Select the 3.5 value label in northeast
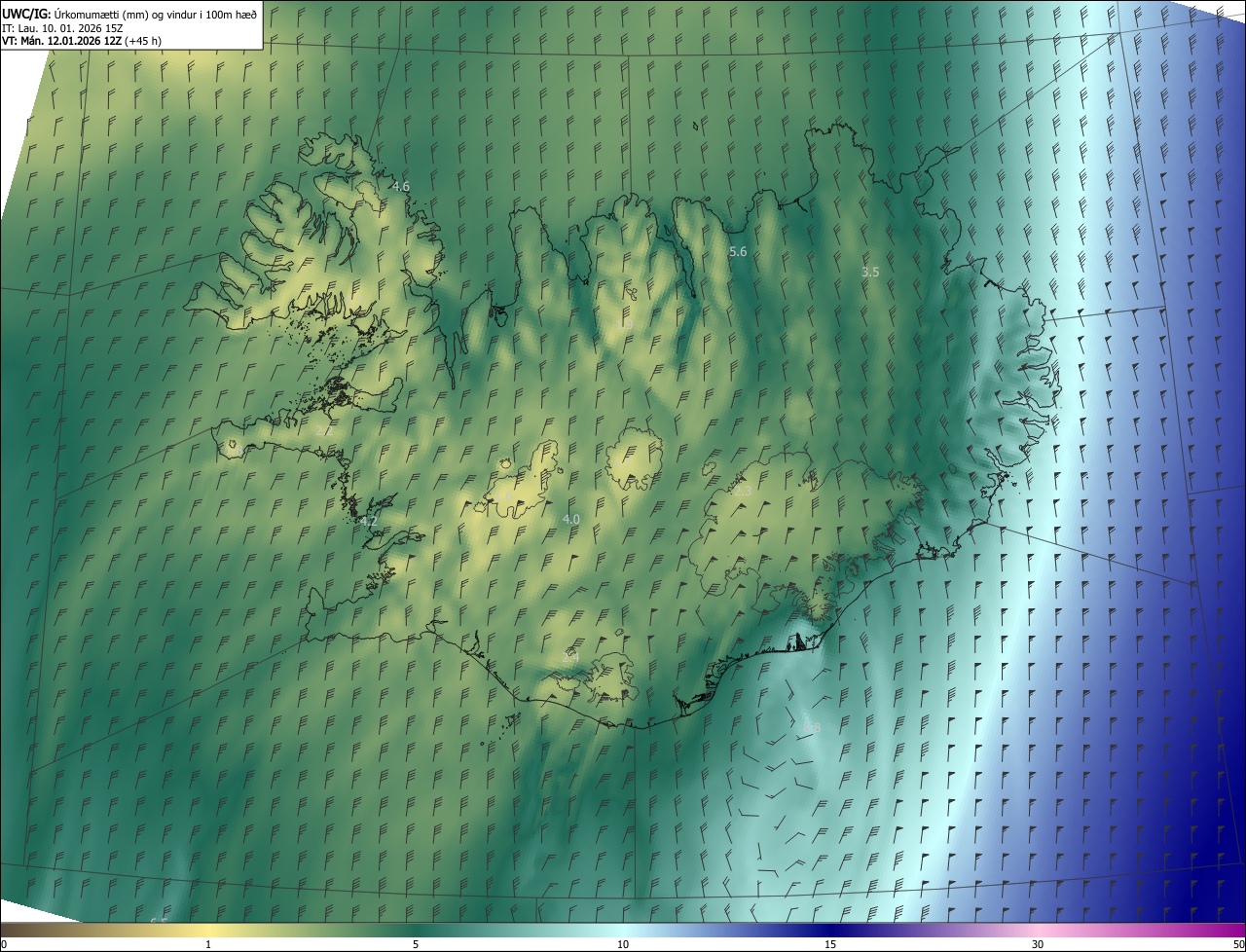Screen dimensions: 1246x952 [870, 273]
